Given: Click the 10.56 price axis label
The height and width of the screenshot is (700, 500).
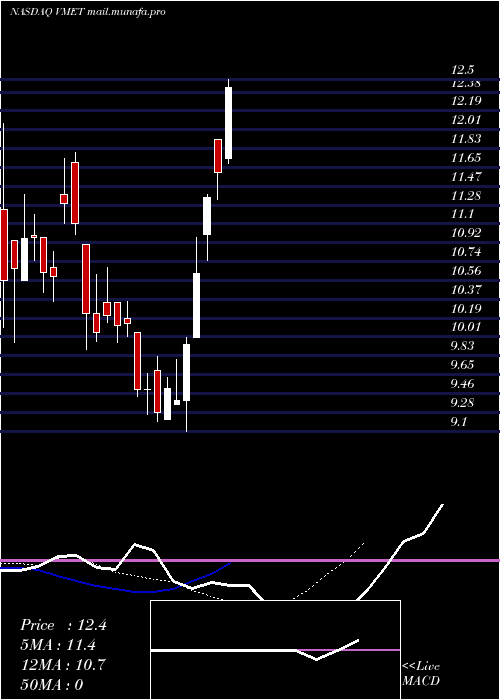Looking at the screenshot, I should point(466,271).
